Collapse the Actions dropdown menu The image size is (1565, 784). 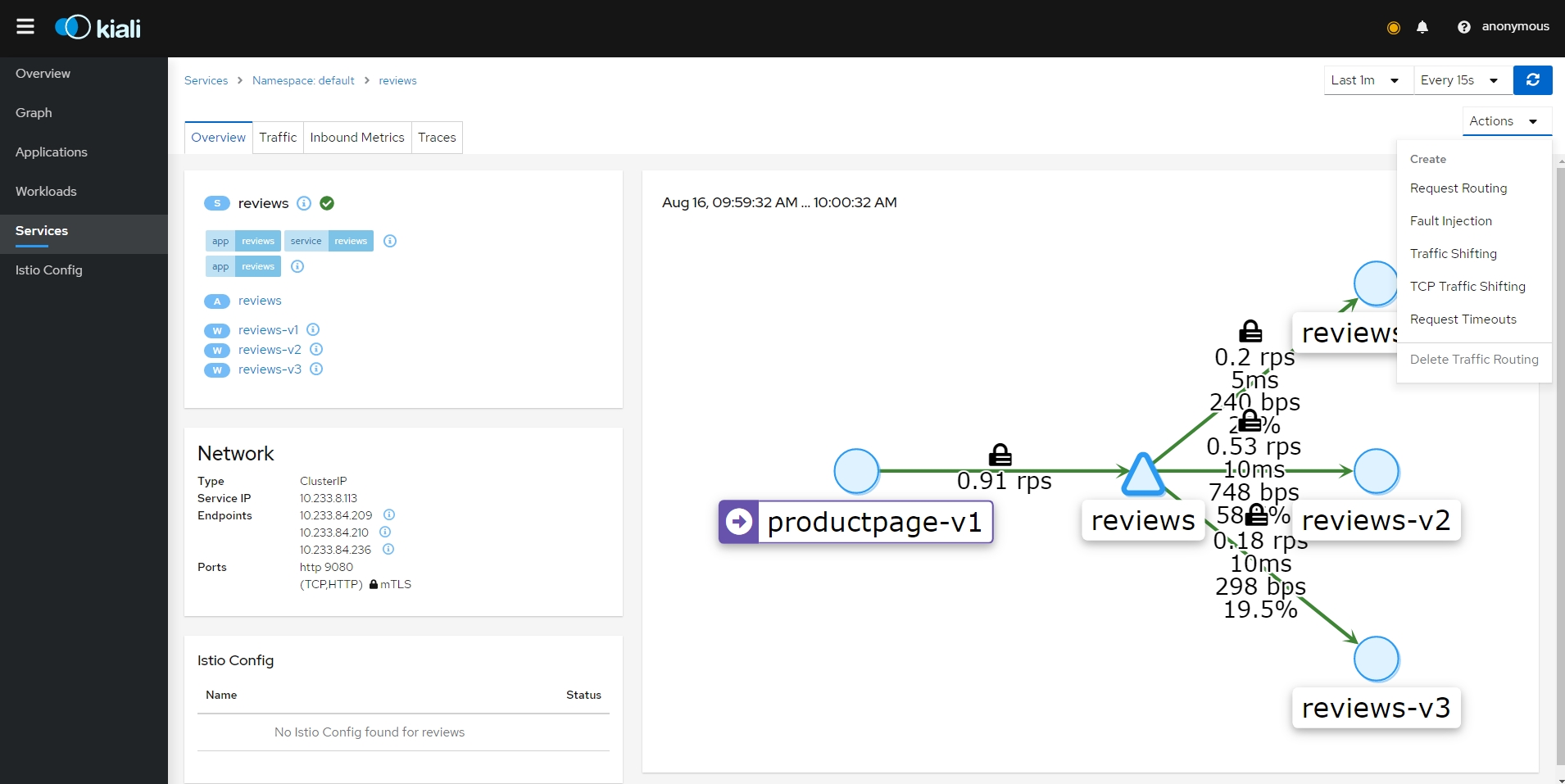click(1505, 121)
